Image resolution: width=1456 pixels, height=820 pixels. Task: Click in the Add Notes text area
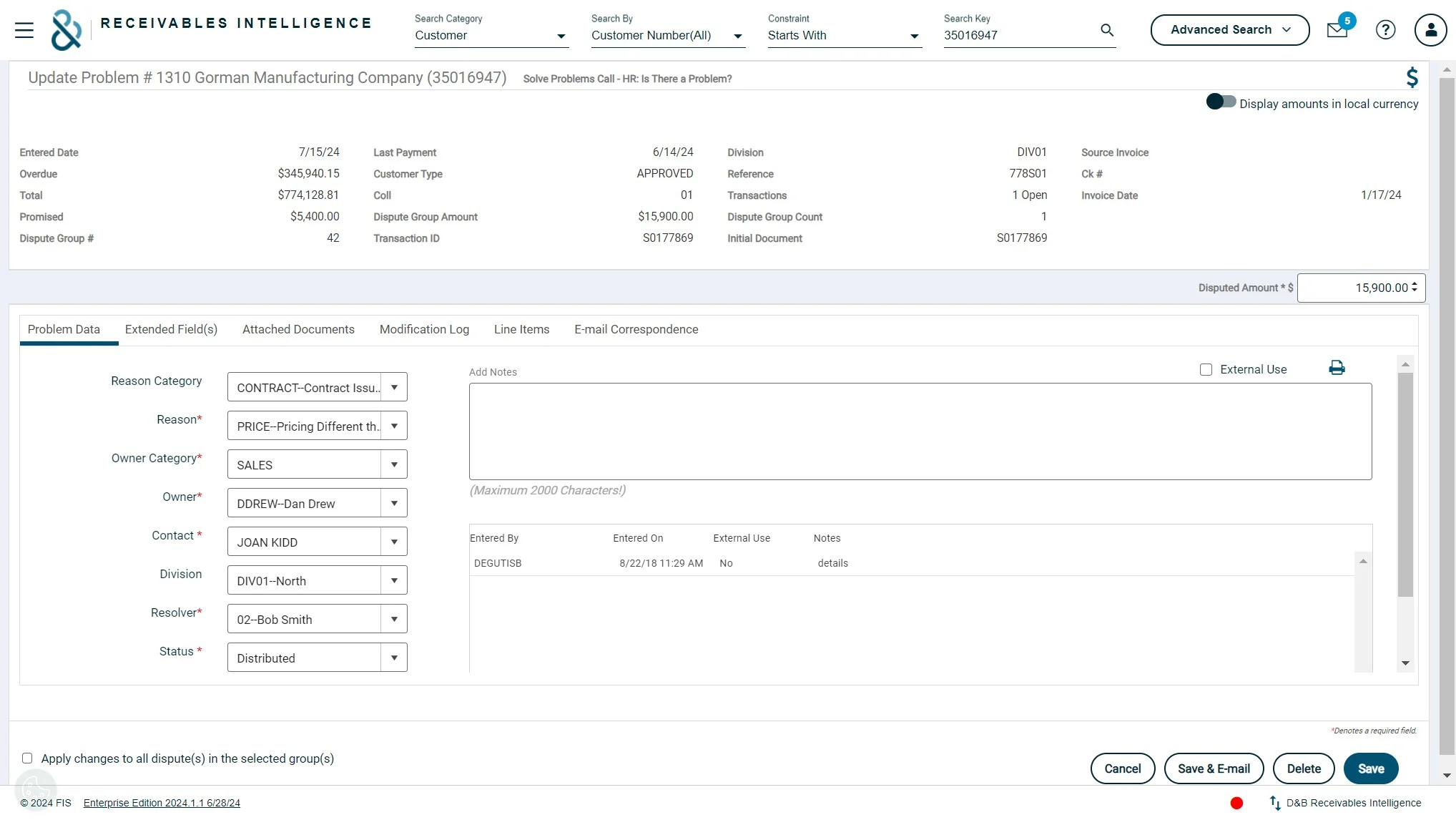pos(920,431)
